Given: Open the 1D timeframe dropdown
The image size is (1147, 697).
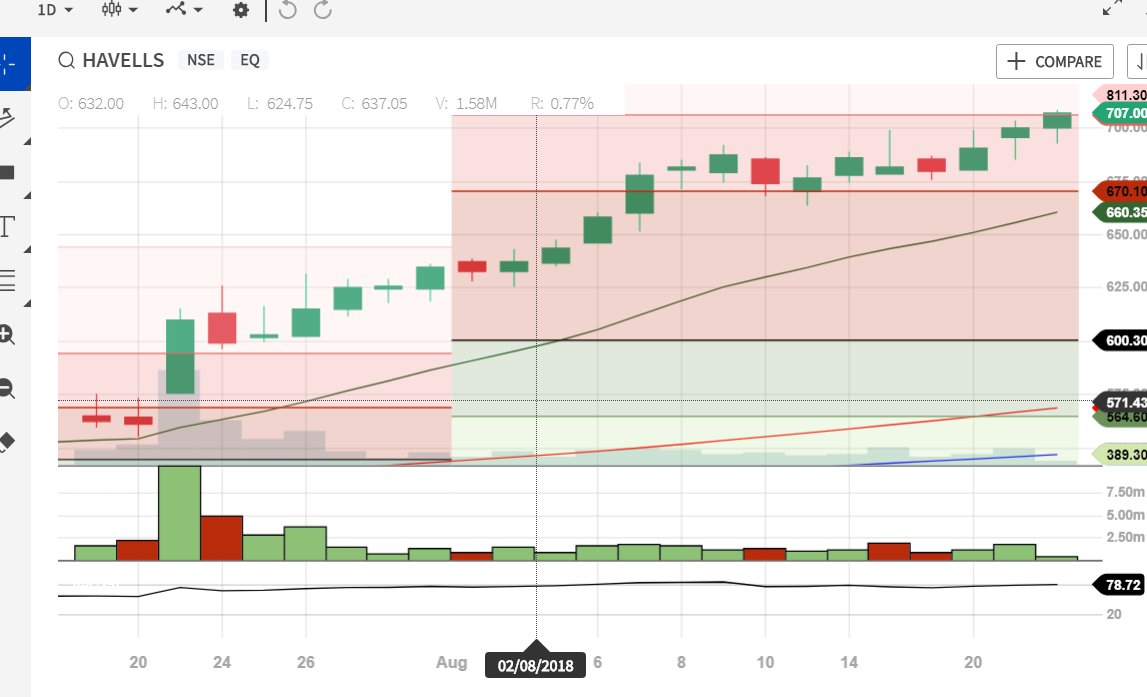Looking at the screenshot, I should (x=55, y=10).
